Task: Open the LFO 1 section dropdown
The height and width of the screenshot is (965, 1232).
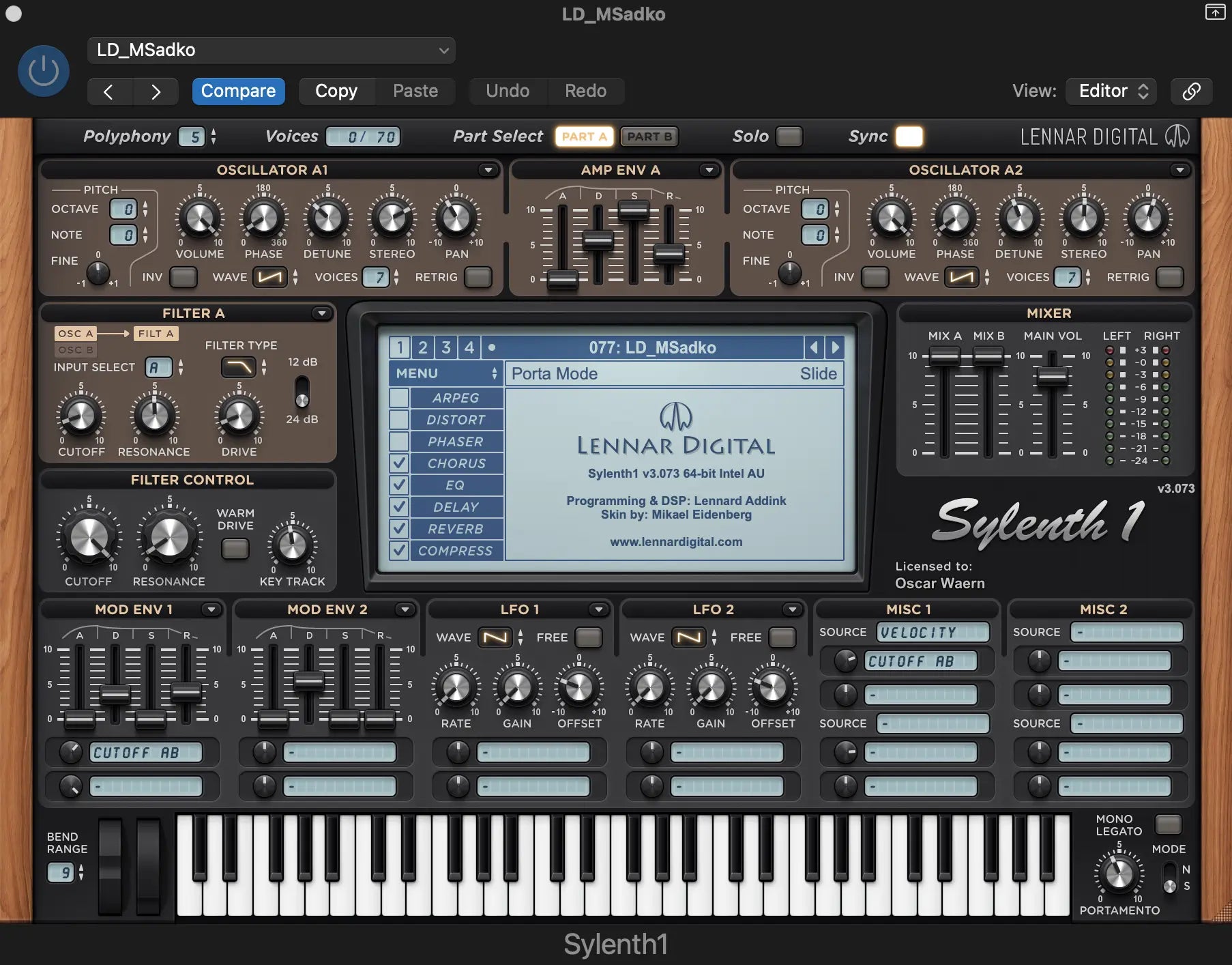Action: click(x=598, y=609)
